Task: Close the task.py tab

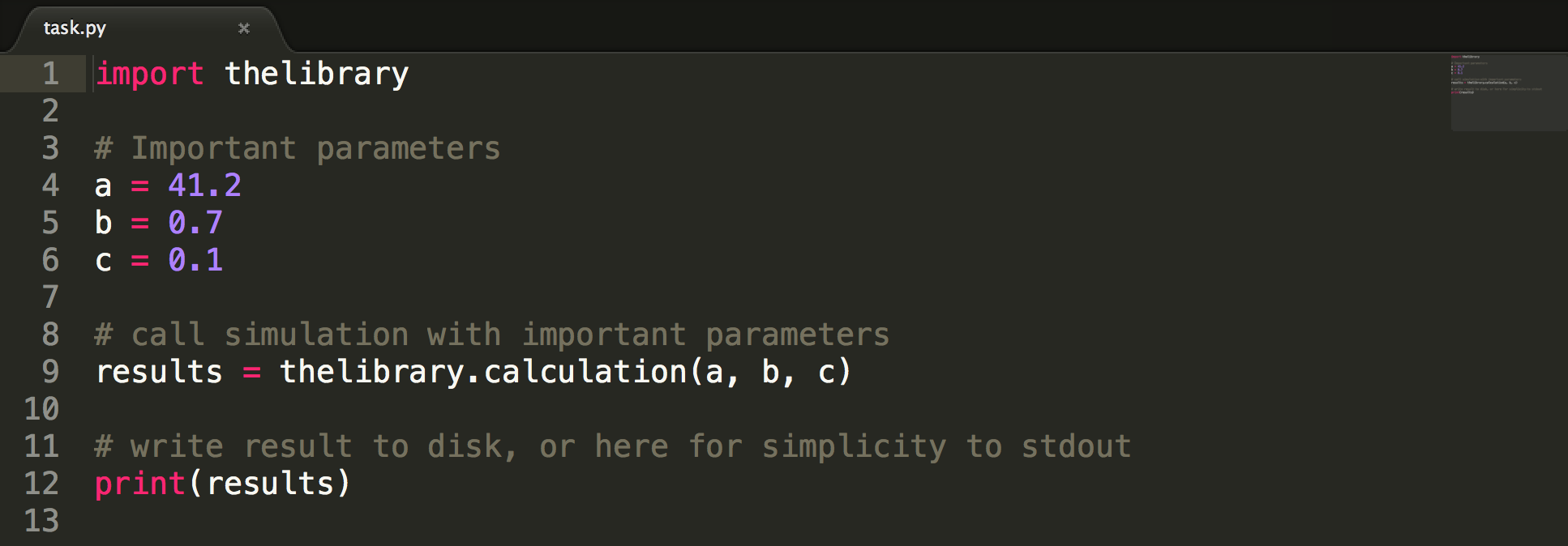Action: (x=244, y=28)
